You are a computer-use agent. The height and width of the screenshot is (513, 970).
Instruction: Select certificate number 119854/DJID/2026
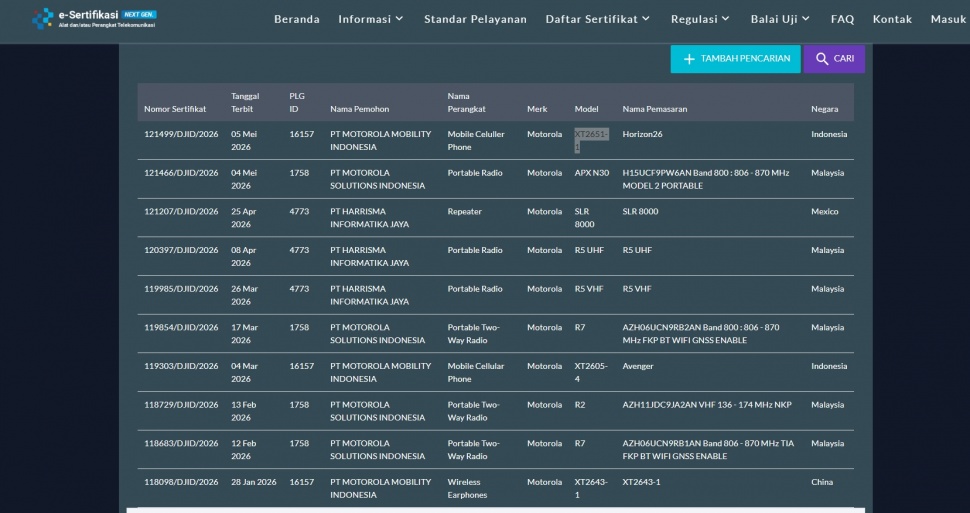point(181,327)
